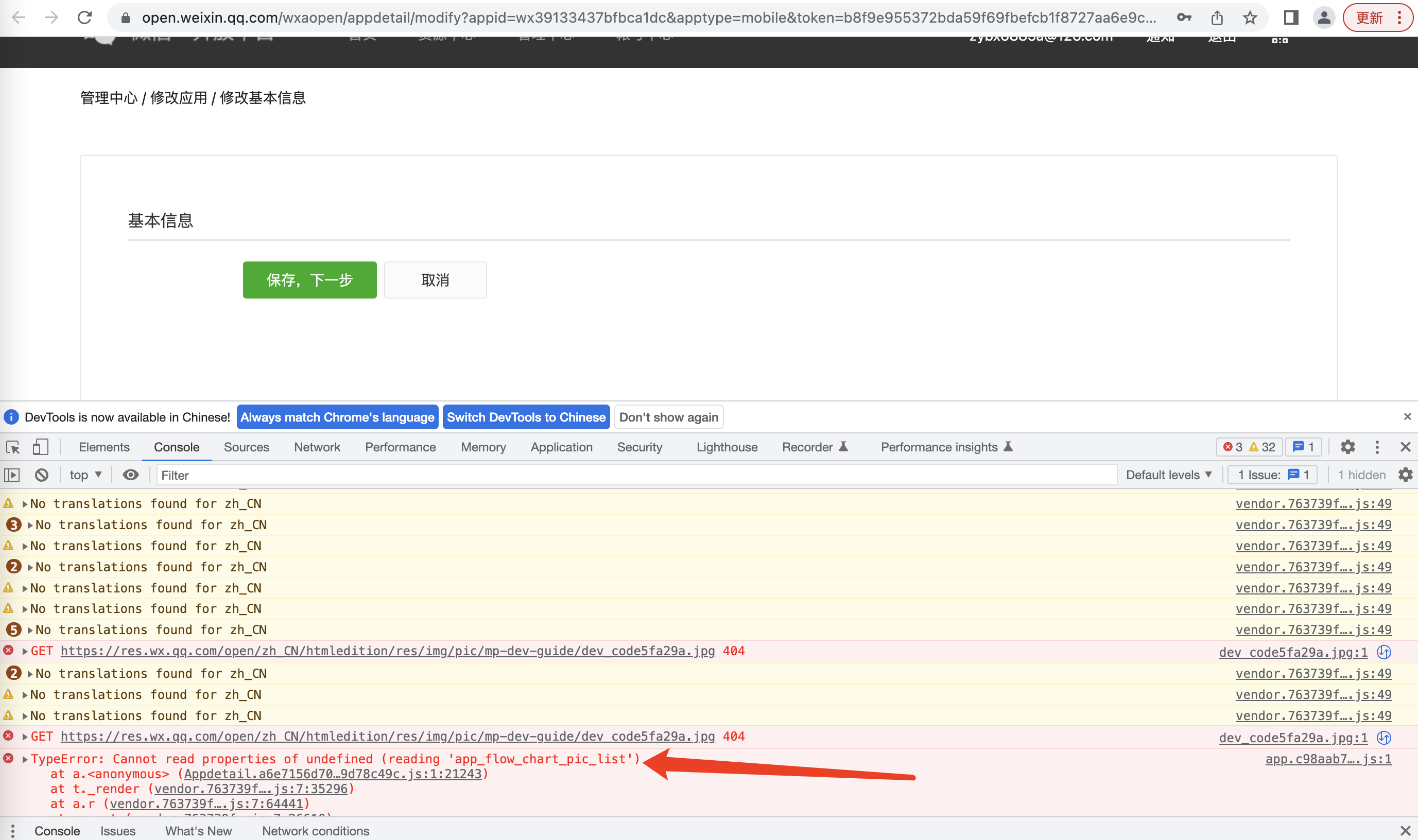Open the top JavaScript context dropdown
This screenshot has width=1418, height=840.
[x=85, y=475]
